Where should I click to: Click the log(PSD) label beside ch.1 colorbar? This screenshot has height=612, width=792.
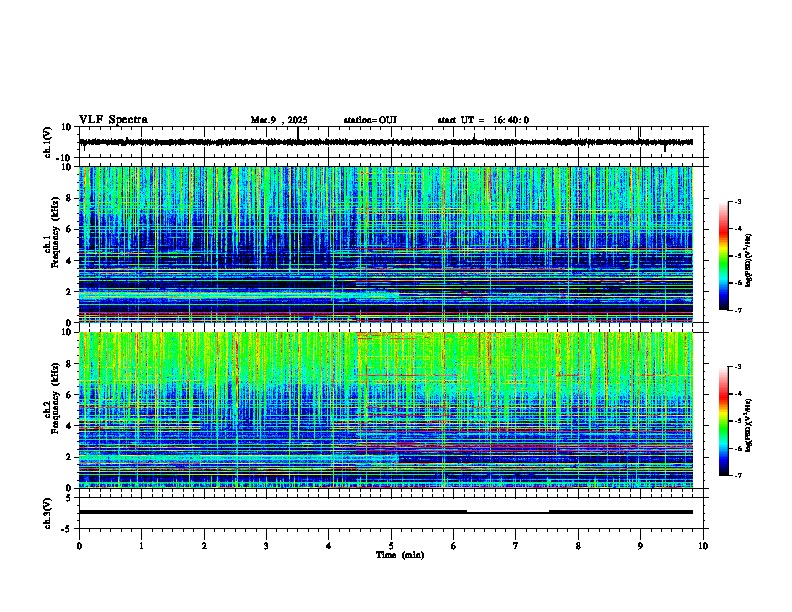click(748, 260)
